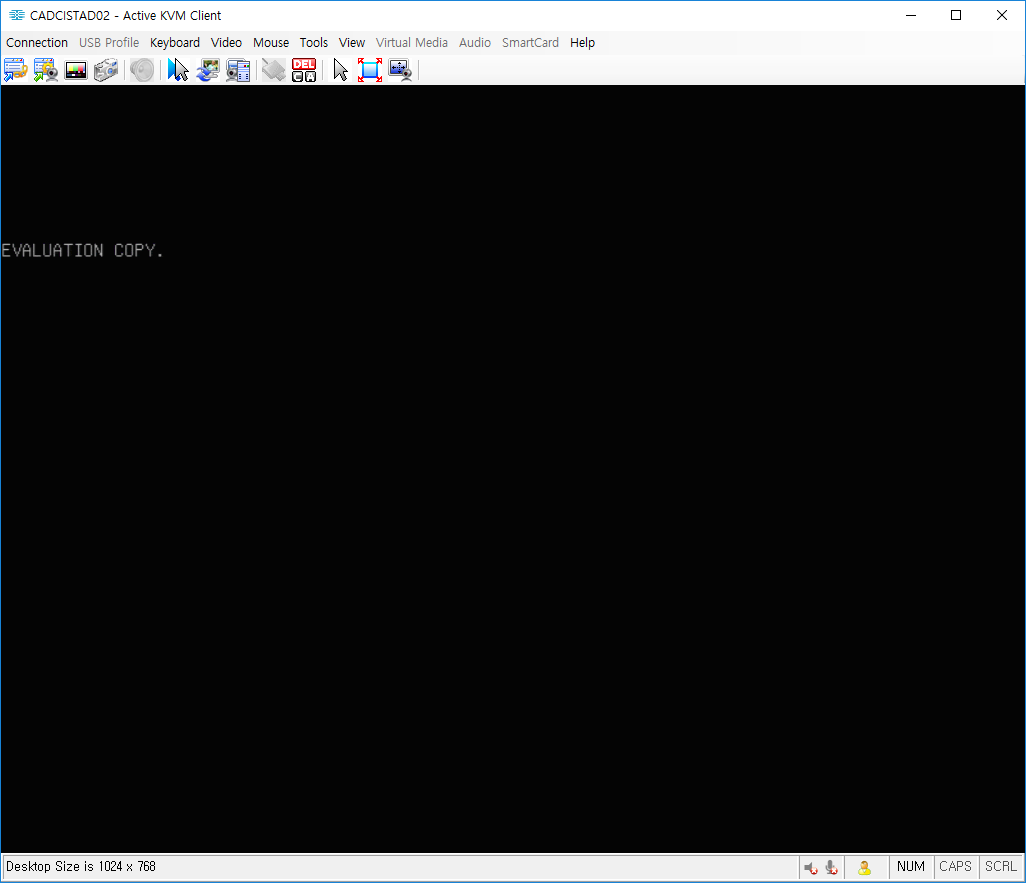Image resolution: width=1026 pixels, height=883 pixels.
Task: Close the Active KVM Client window
Action: [1002, 15]
